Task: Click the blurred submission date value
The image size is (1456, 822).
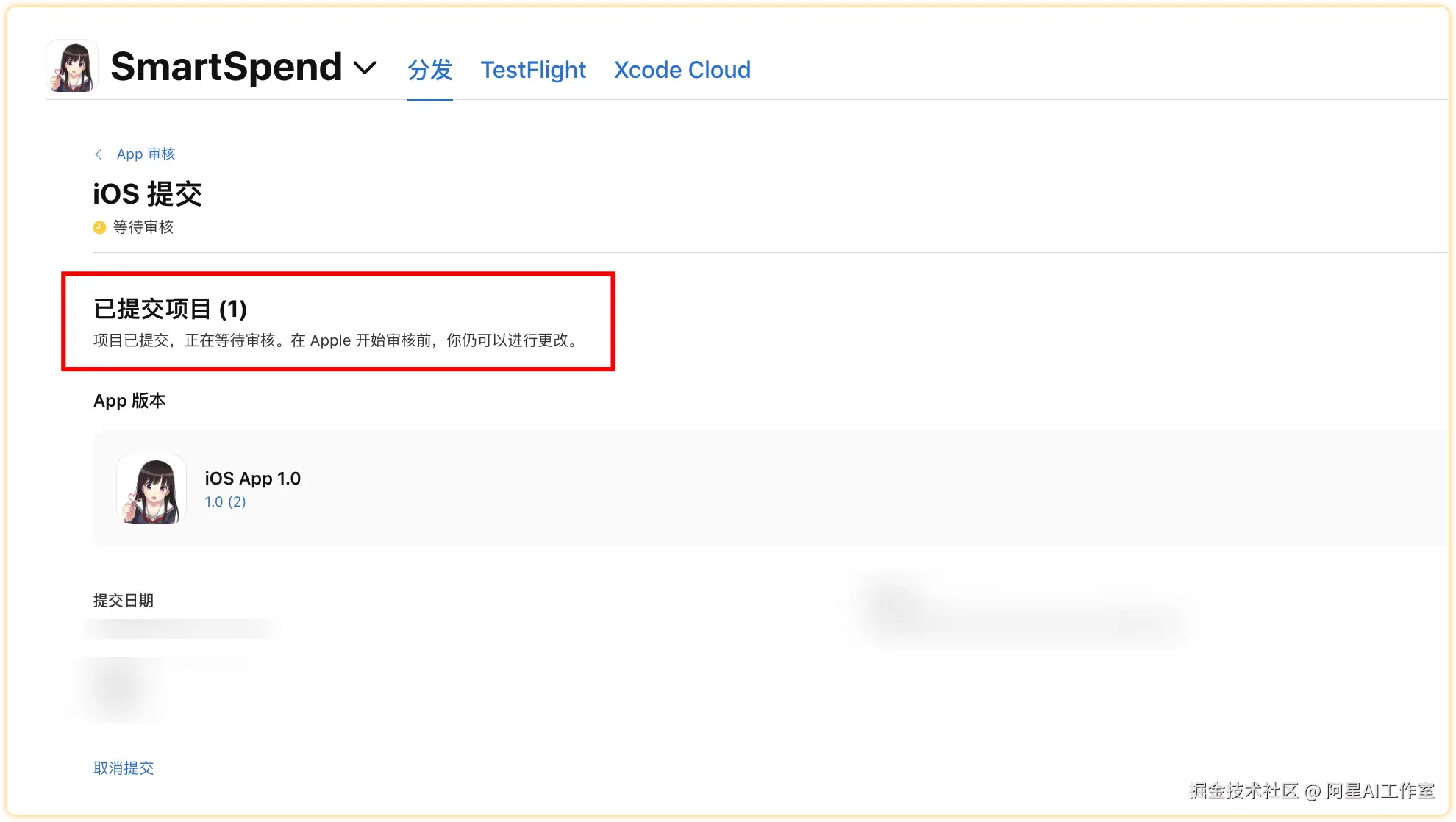Action: point(180,629)
